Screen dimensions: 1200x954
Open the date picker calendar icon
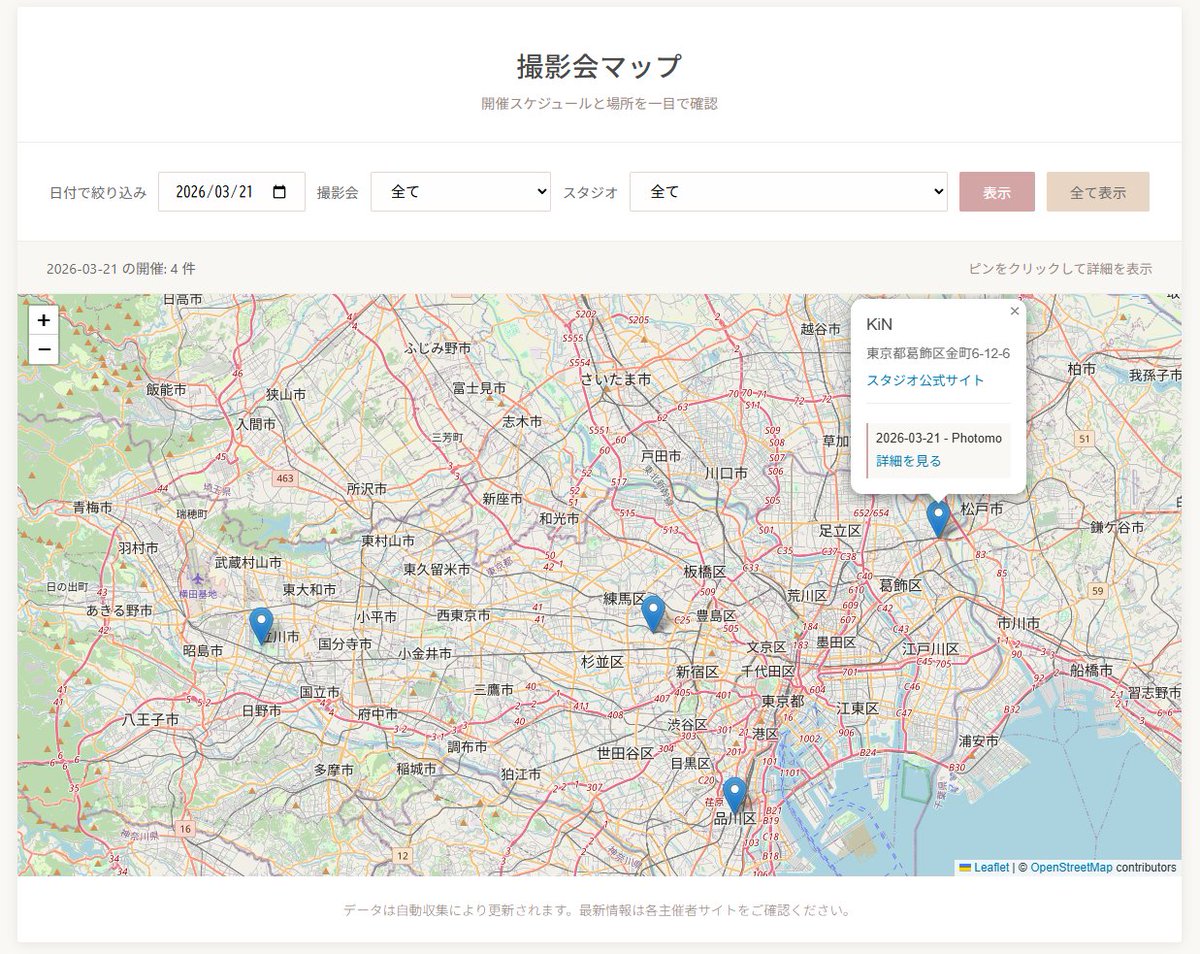pyautogui.click(x=280, y=192)
